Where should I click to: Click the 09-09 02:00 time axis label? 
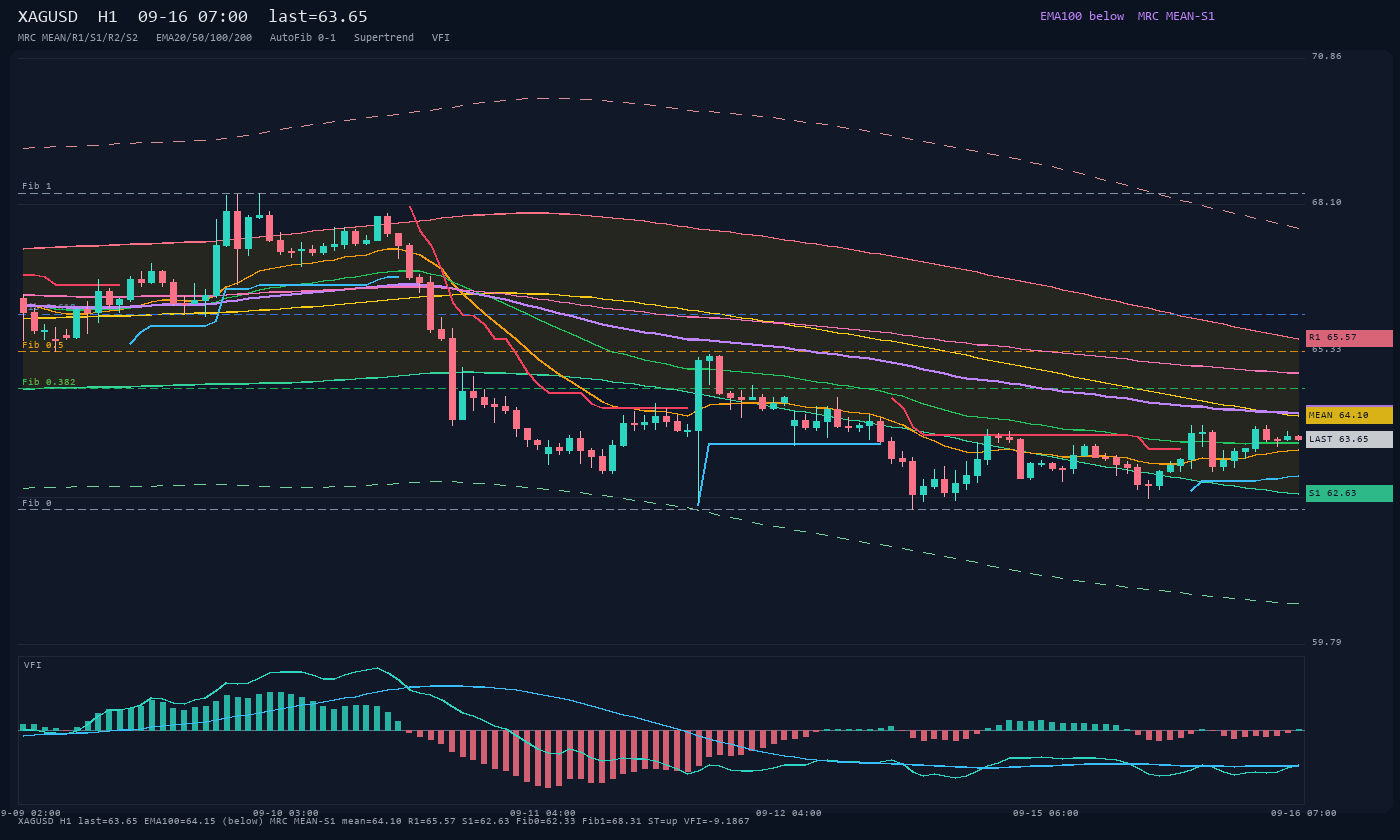click(x=28, y=813)
